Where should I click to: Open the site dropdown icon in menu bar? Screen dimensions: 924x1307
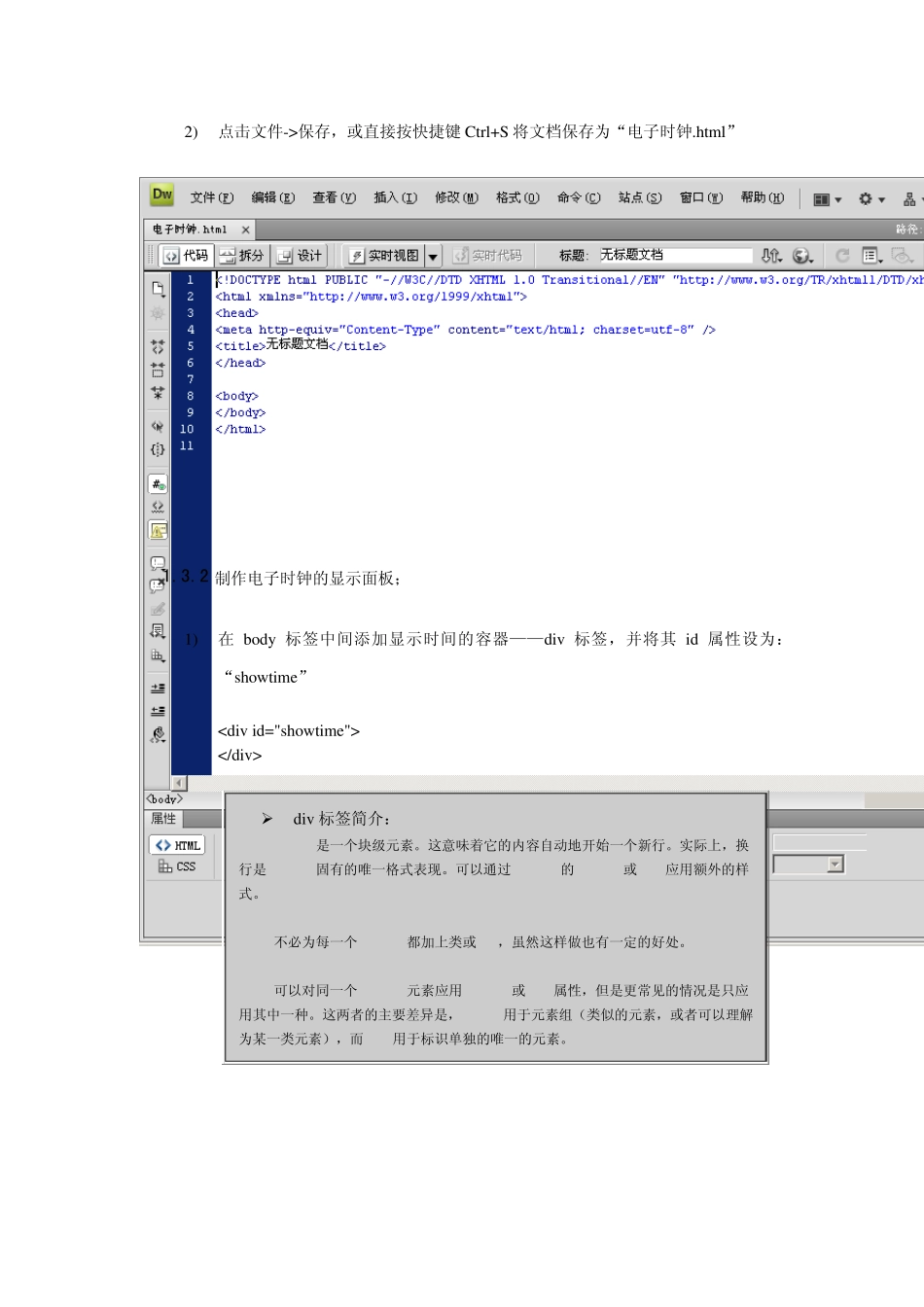point(912,199)
